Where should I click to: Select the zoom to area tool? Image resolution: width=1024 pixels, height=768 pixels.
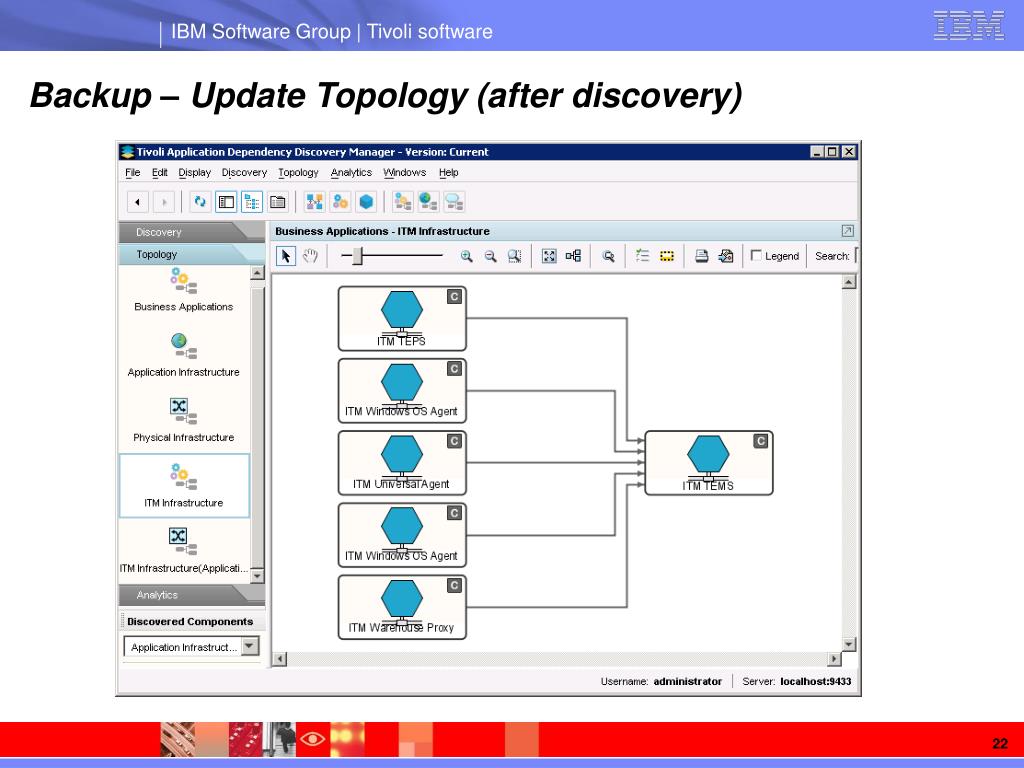(515, 257)
